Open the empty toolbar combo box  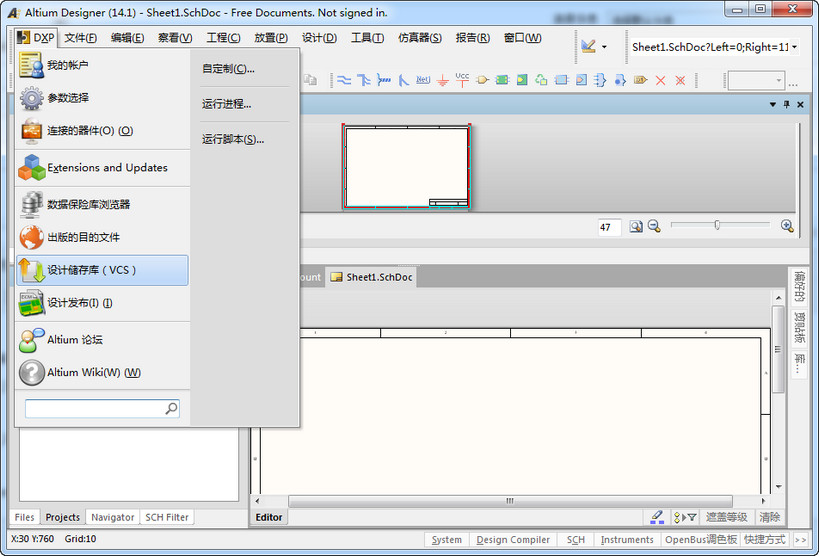click(756, 80)
